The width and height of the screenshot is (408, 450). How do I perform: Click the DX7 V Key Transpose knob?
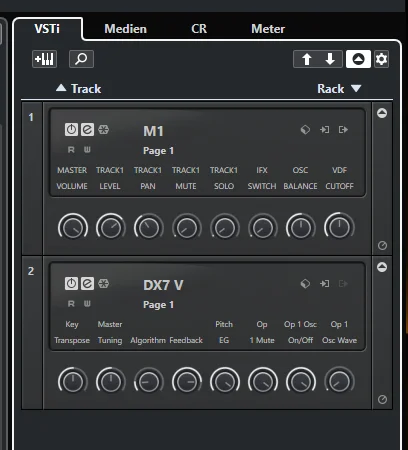pos(73,382)
